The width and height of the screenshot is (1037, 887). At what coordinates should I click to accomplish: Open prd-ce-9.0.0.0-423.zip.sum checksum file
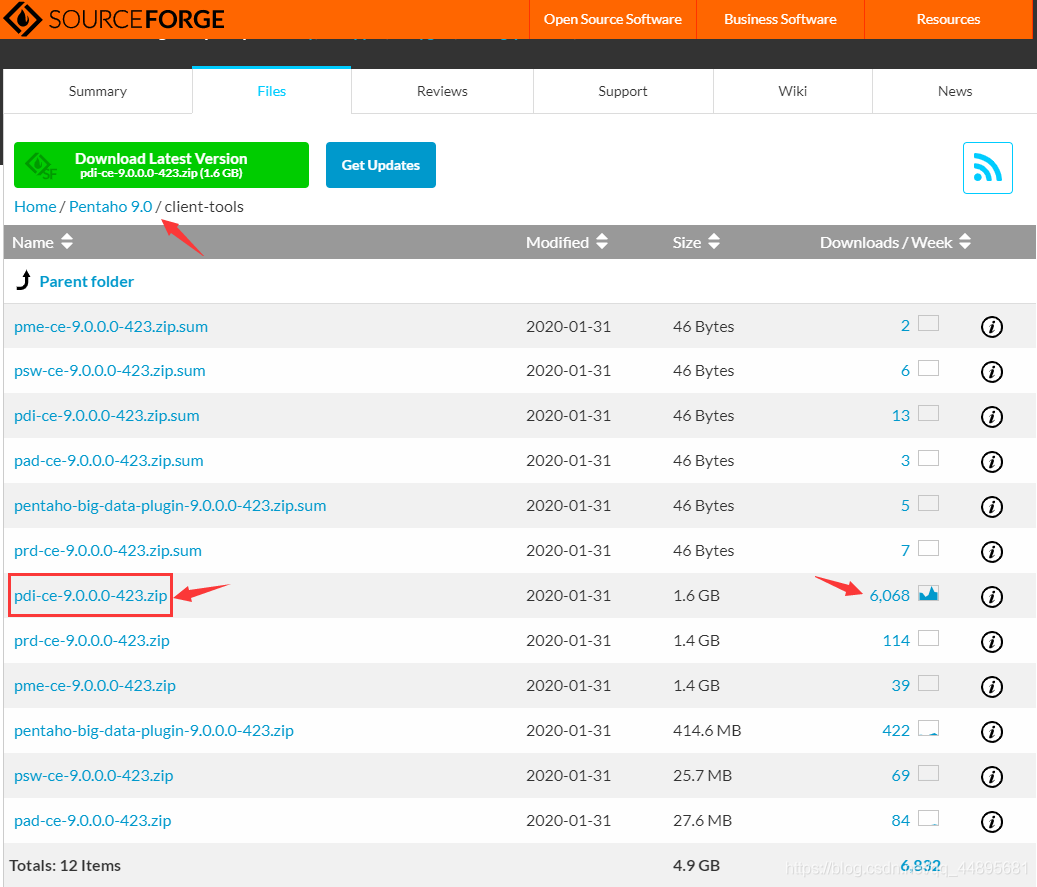click(x=108, y=550)
